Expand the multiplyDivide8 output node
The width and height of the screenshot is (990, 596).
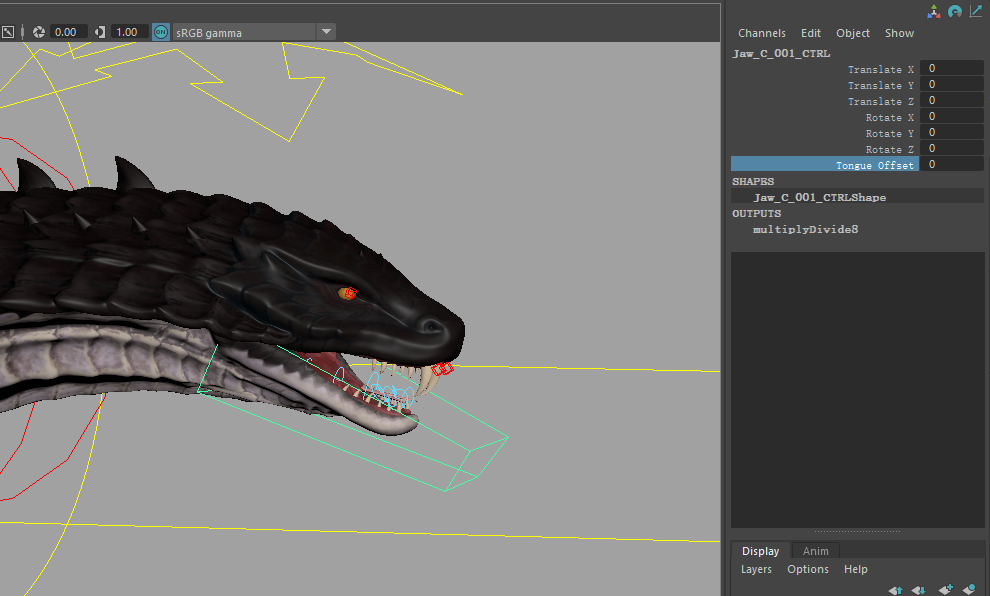tap(805, 229)
